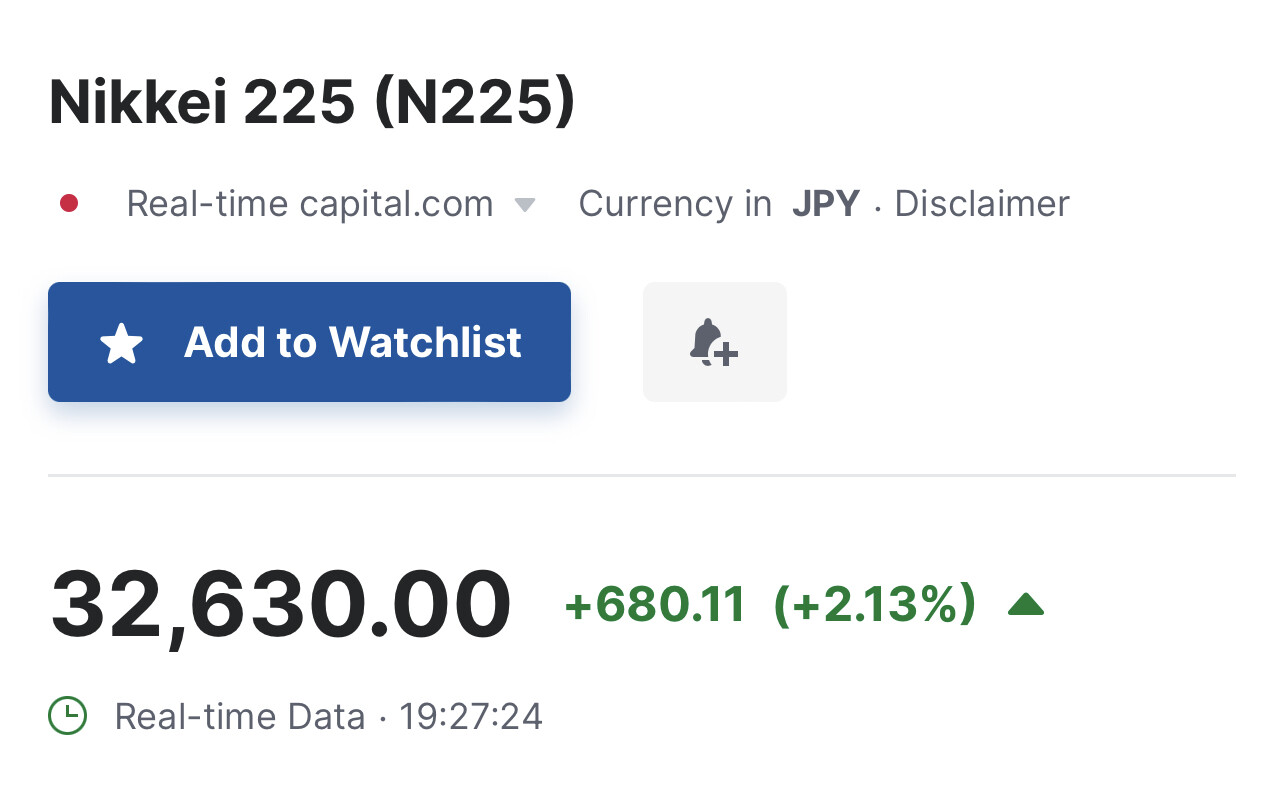The height and width of the screenshot is (808, 1284).
Task: Open the Real-time capital.com source selector
Action: coord(309,204)
